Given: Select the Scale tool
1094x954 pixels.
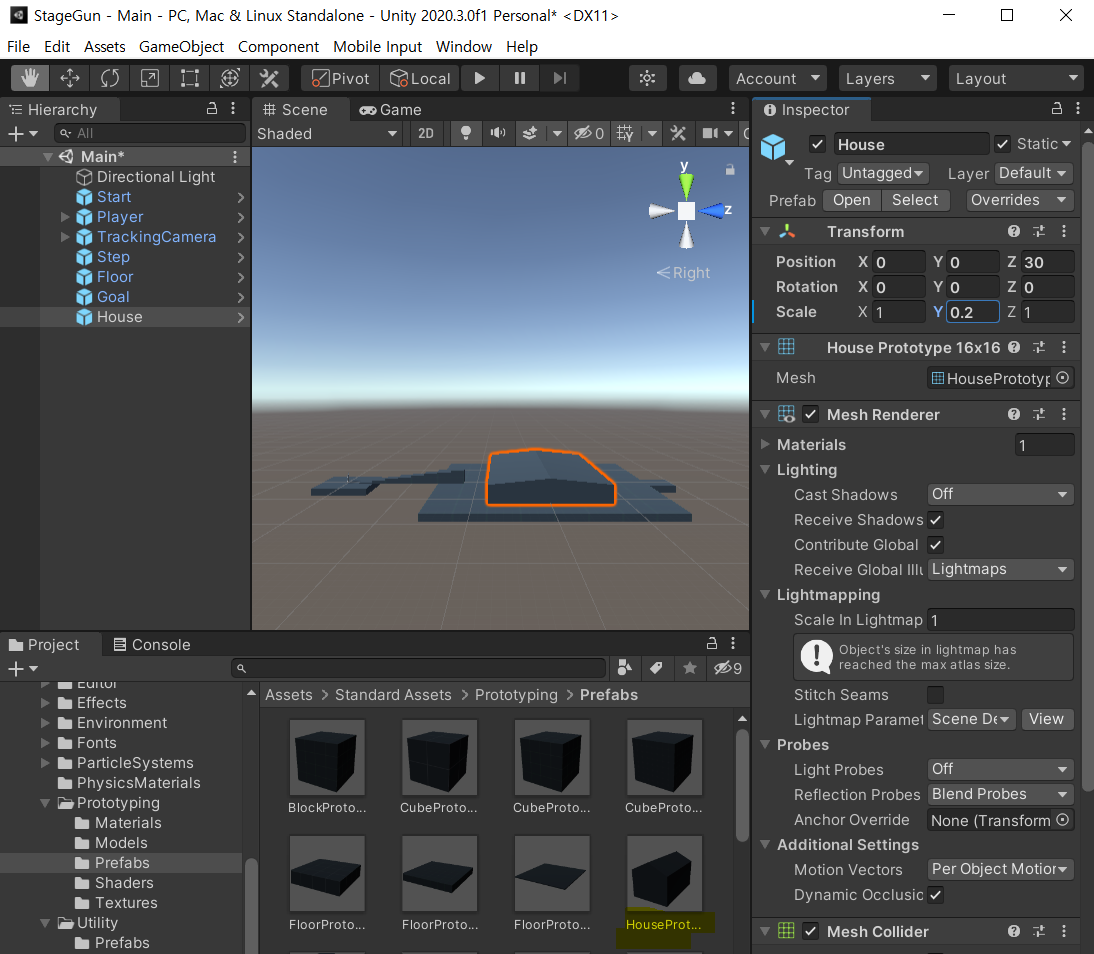Looking at the screenshot, I should click(x=149, y=78).
